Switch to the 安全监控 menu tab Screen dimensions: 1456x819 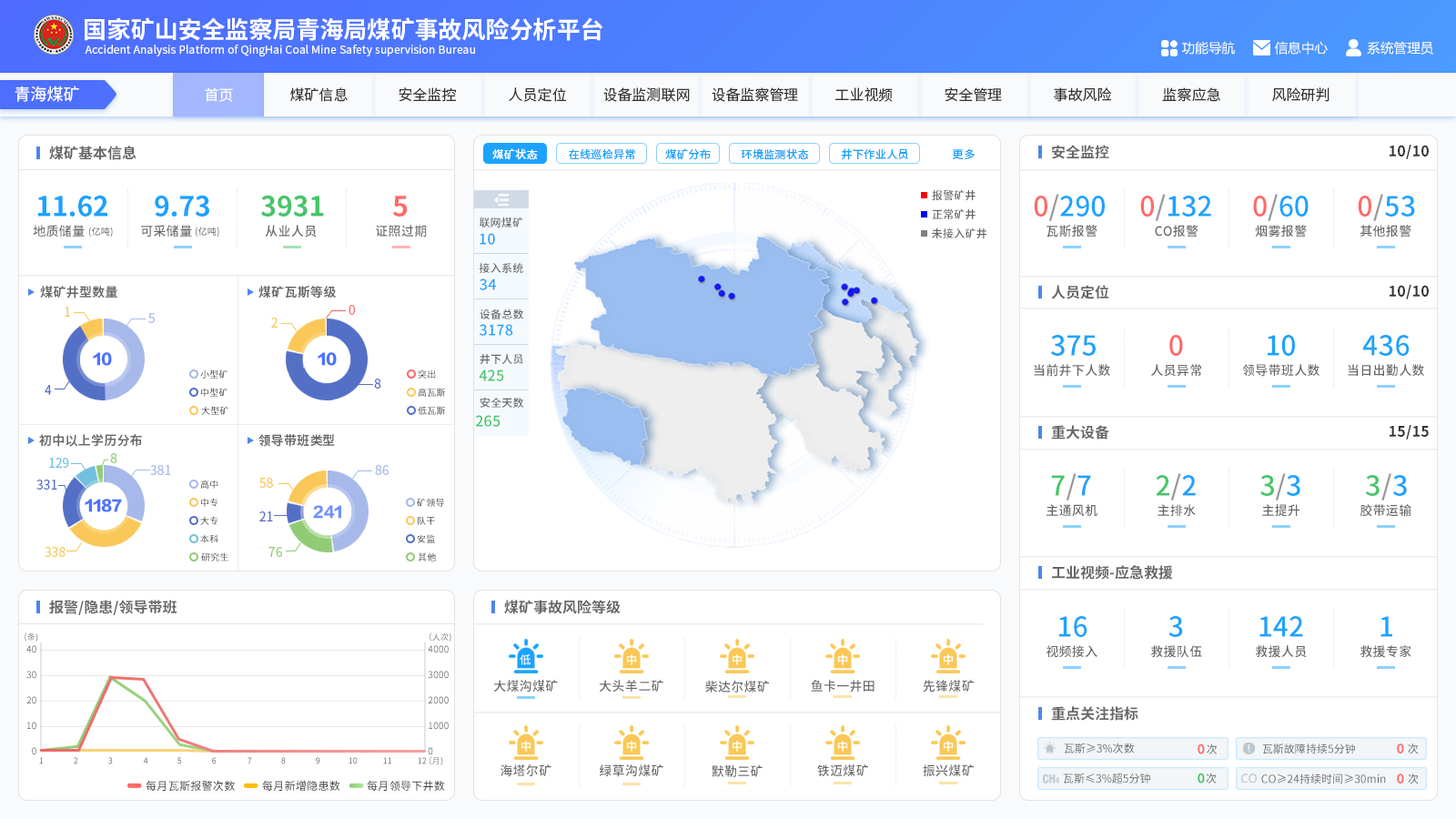pos(427,95)
